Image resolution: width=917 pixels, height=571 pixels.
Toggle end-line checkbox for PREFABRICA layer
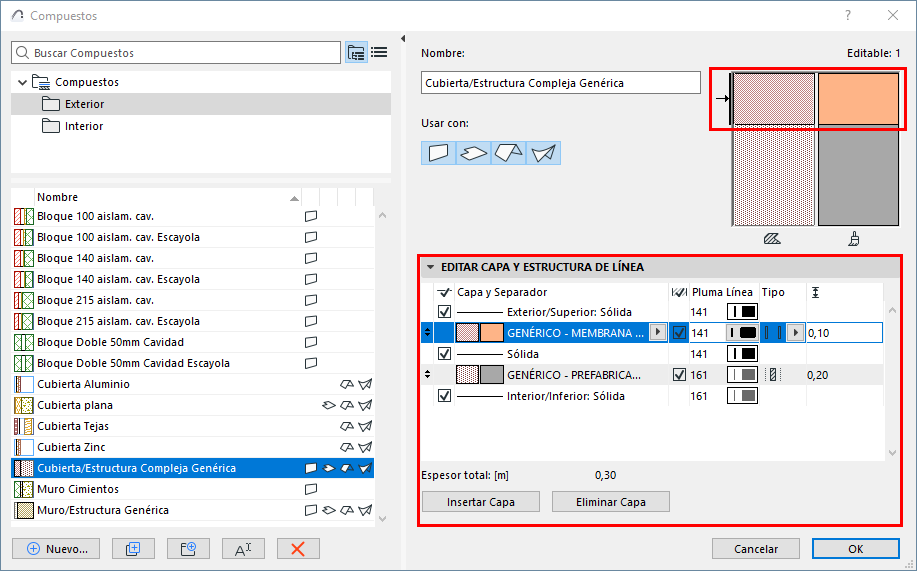679,375
